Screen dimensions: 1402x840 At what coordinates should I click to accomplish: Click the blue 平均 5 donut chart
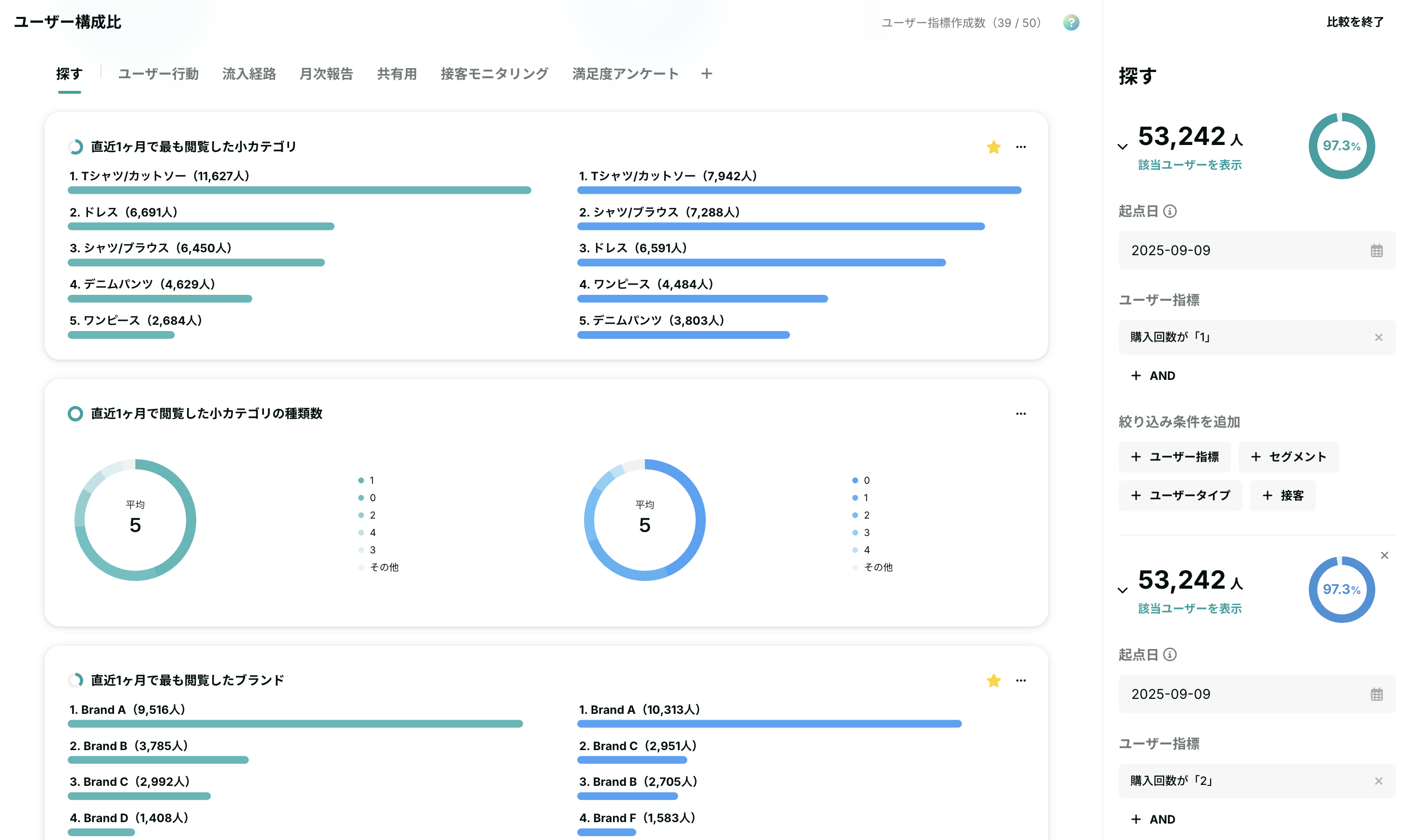tap(645, 520)
